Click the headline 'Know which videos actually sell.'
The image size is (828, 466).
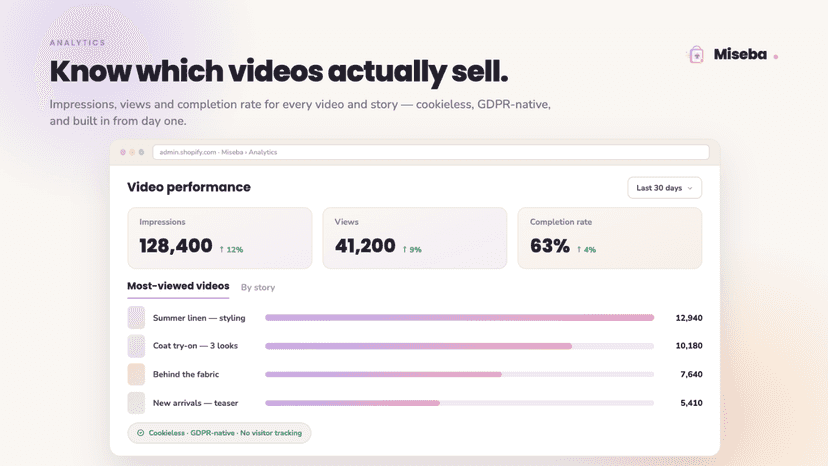tap(279, 72)
